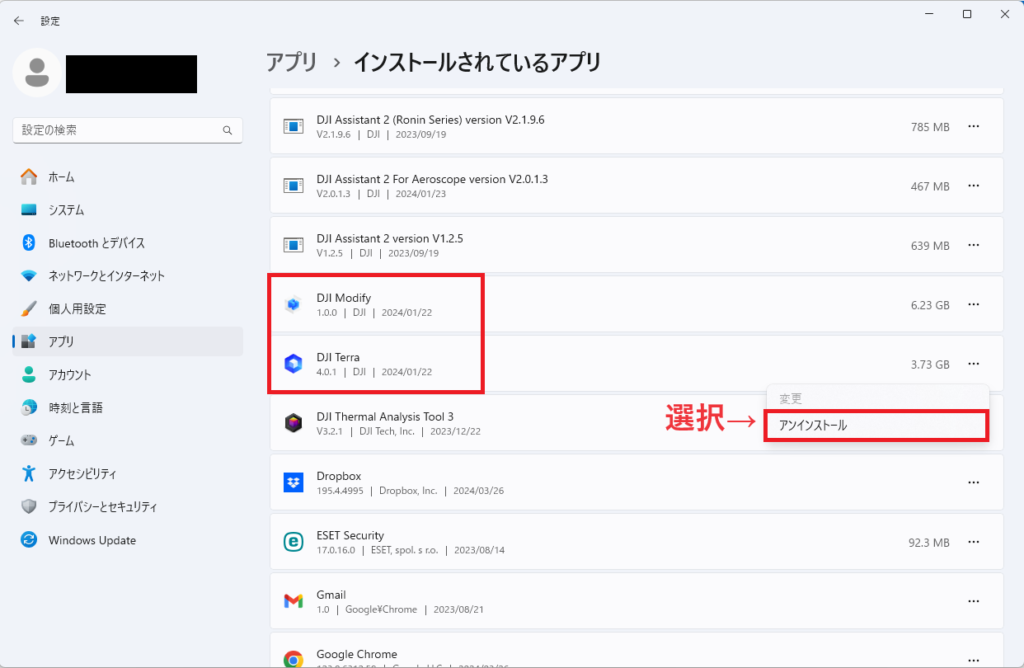1024x668 pixels.
Task: Open Windows Update in the sidebar
Action: [127, 540]
